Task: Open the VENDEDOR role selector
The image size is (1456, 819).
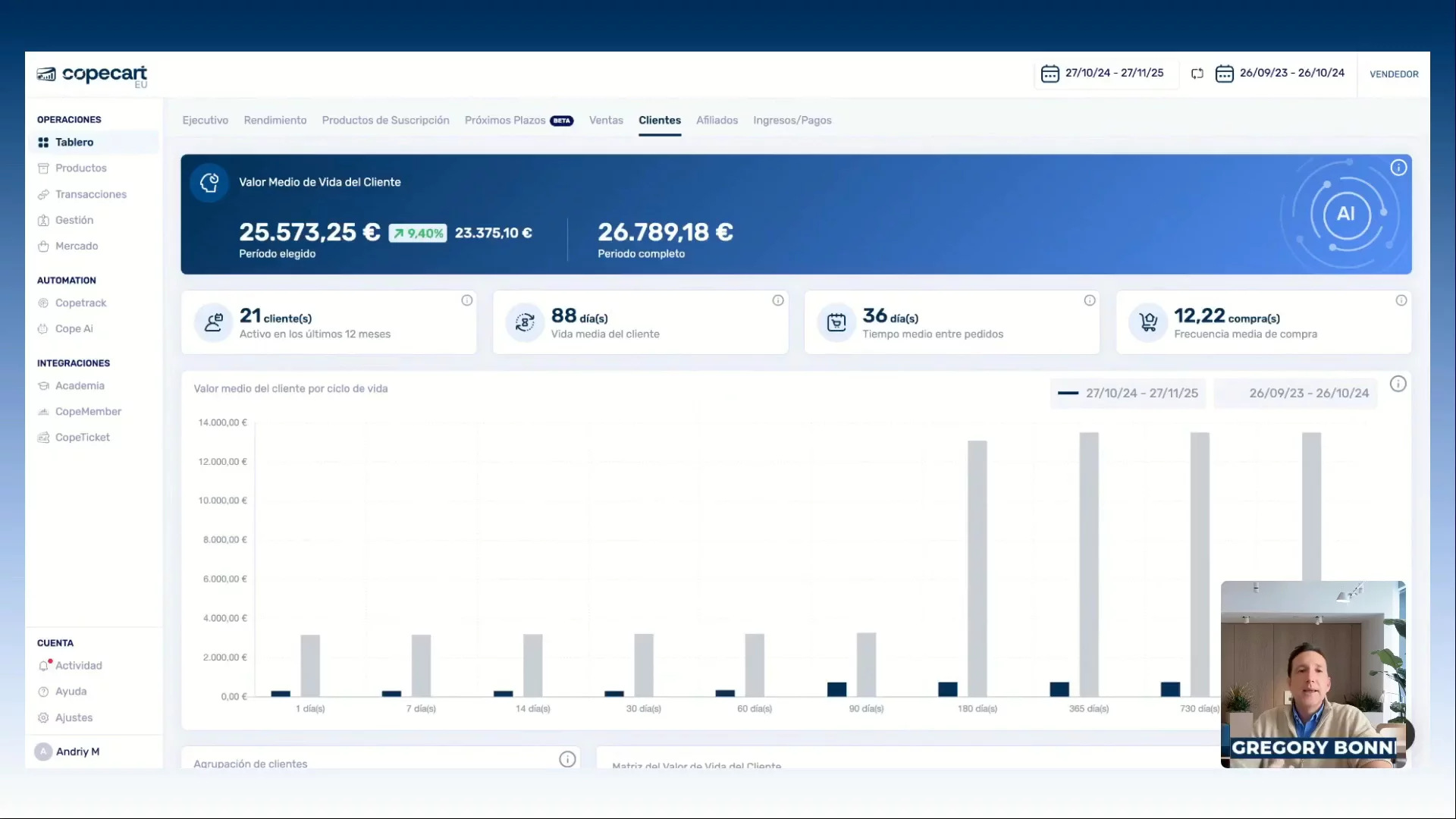Action: click(1394, 74)
